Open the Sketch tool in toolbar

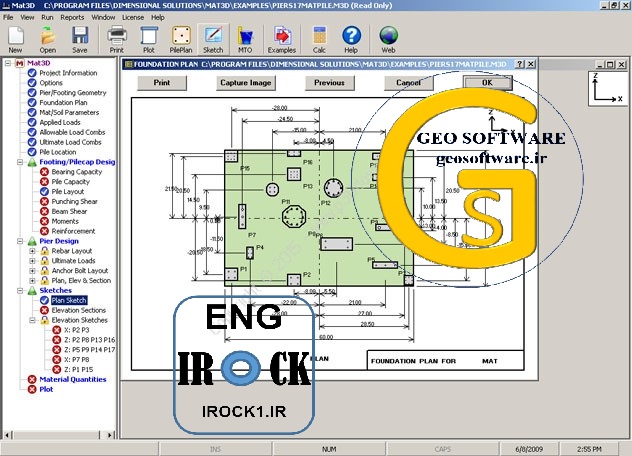pos(213,40)
